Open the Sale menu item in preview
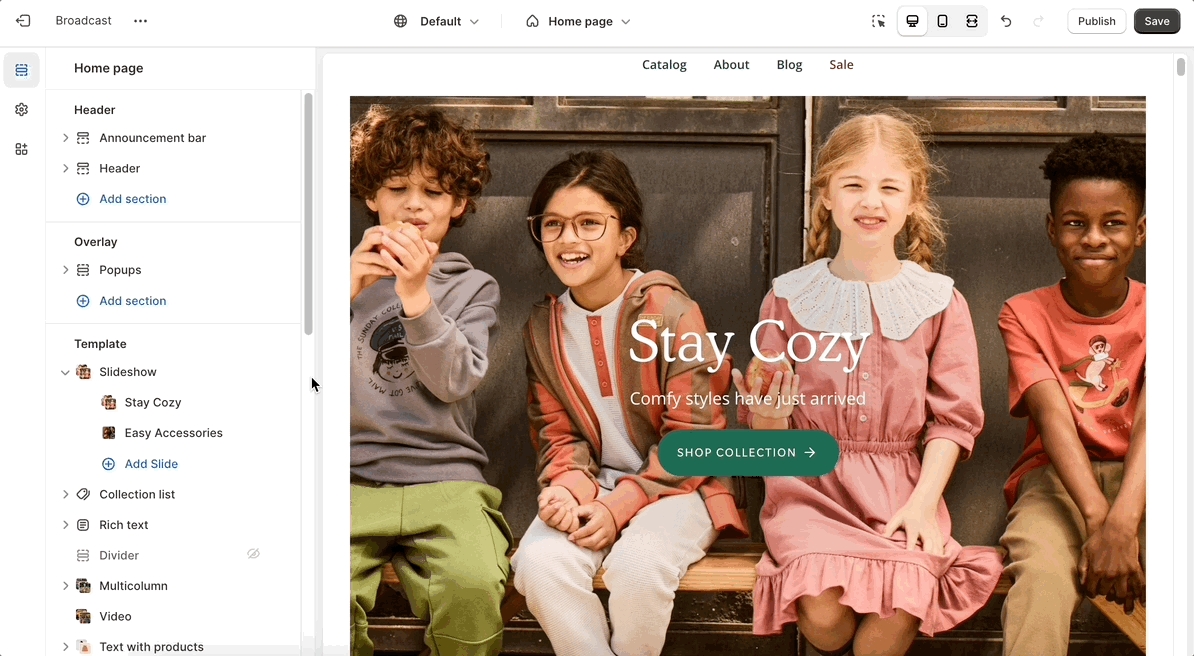This screenshot has height=656, width=1194. click(841, 65)
